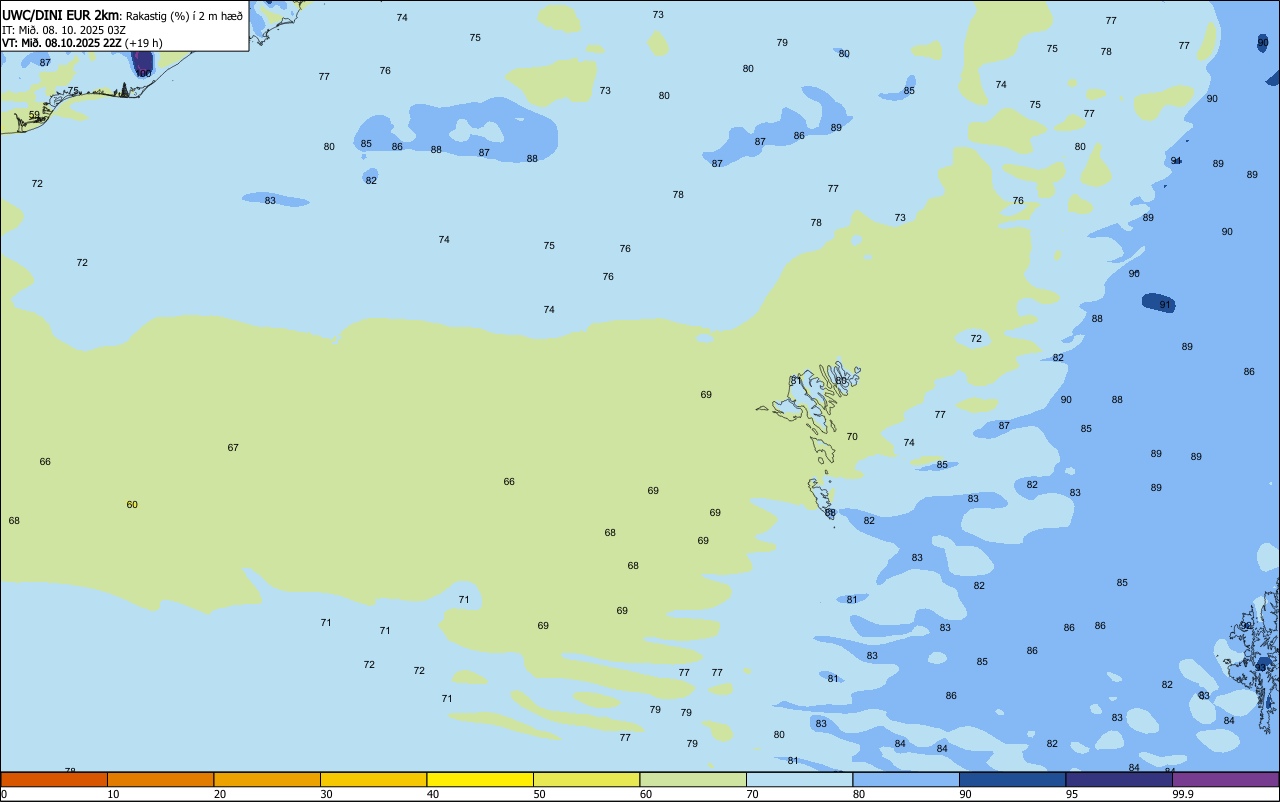Click the orange 10–20 legend swatch
This screenshot has width=1280, height=802.
coord(160,779)
